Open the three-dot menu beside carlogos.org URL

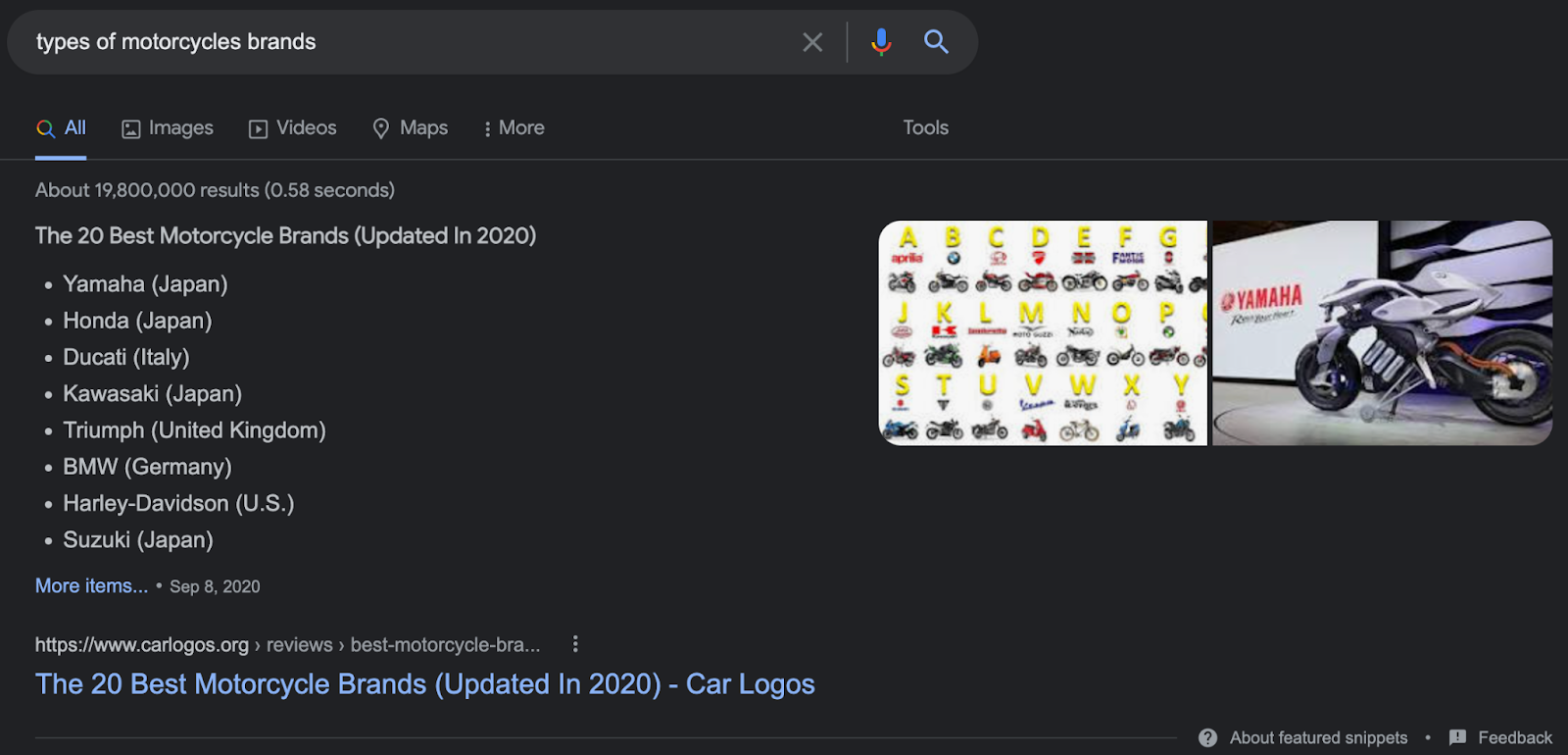[x=575, y=644]
